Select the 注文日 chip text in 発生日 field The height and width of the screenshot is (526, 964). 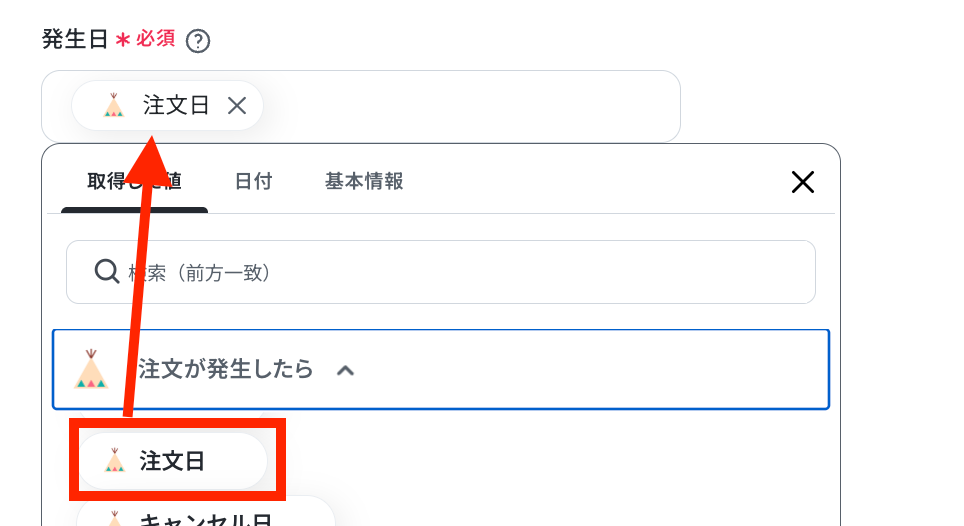coord(176,105)
